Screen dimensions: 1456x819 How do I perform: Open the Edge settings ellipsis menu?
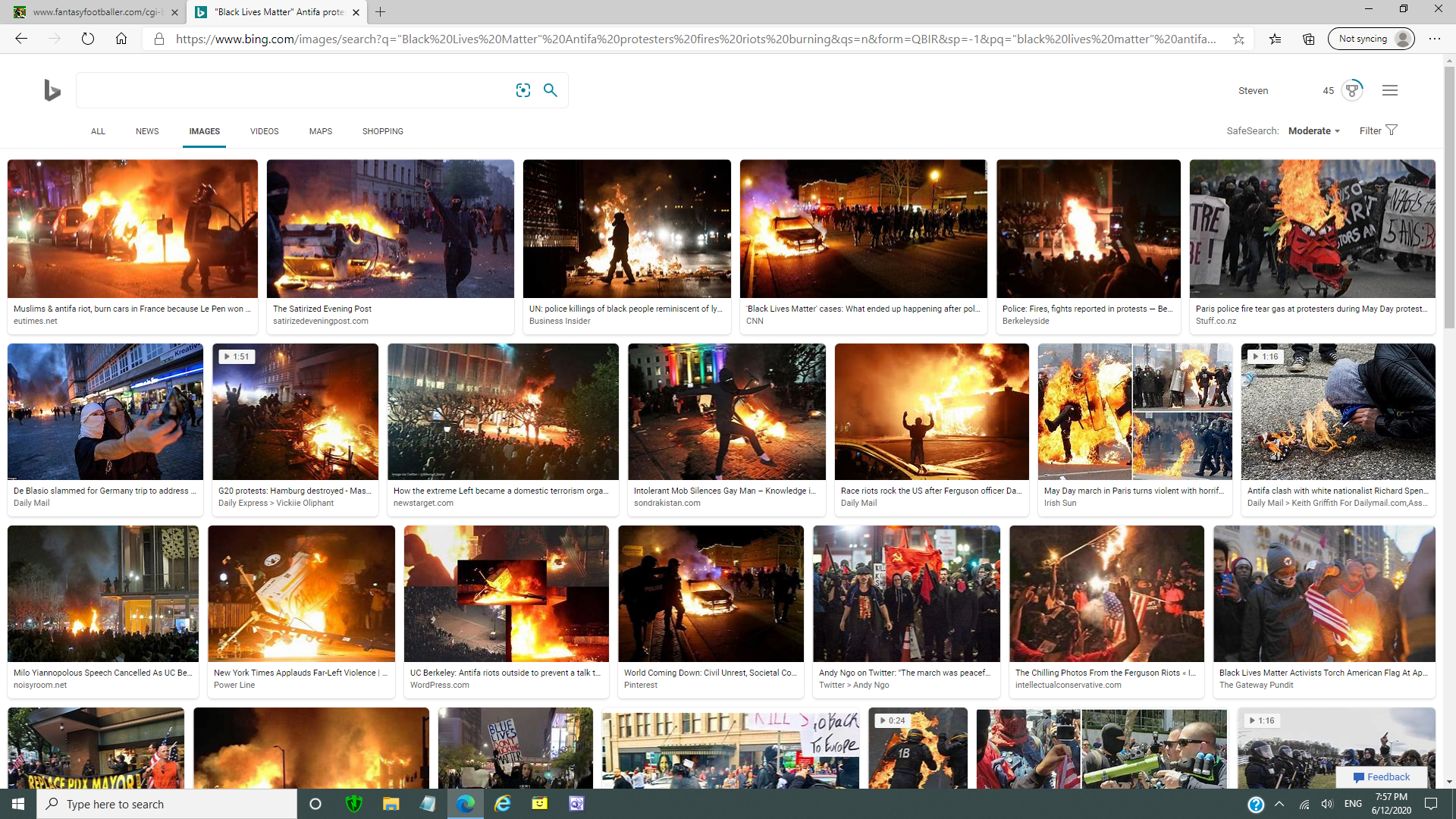[1435, 39]
